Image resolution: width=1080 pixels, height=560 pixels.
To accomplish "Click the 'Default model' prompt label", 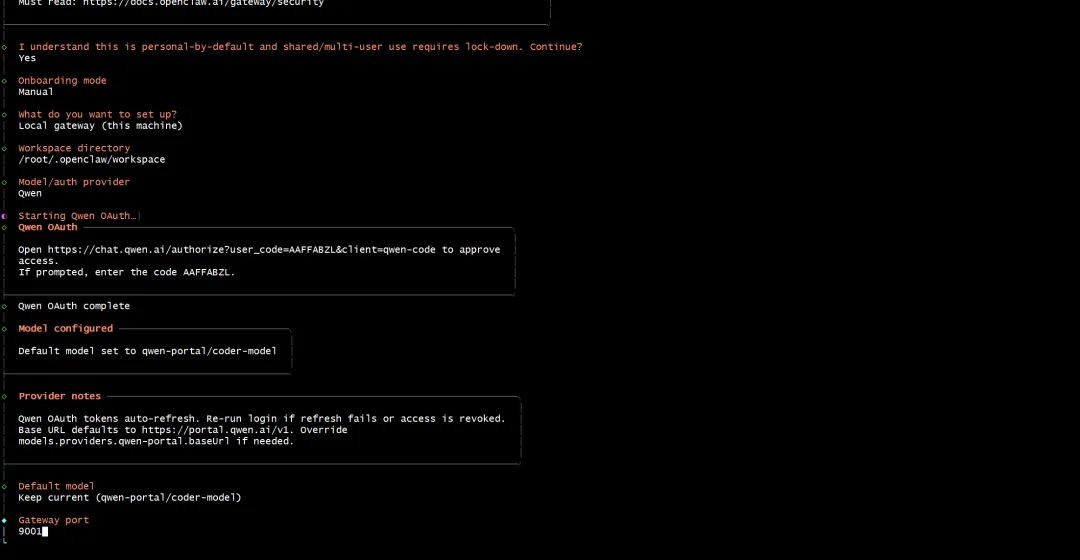I will coord(56,486).
